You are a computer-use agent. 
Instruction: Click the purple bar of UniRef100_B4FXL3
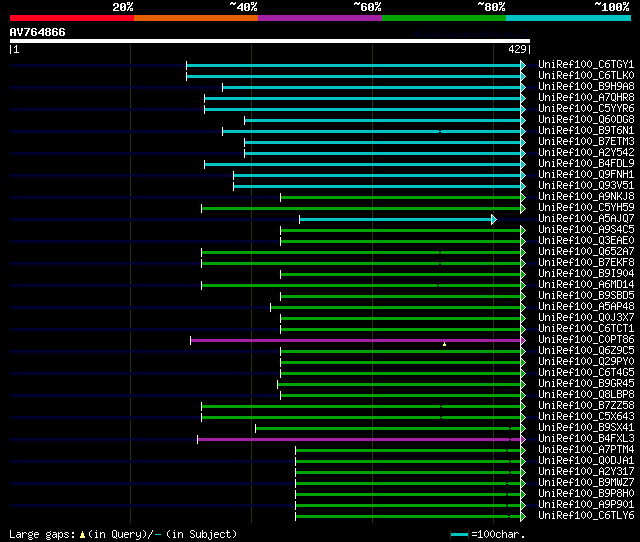tap(359, 440)
